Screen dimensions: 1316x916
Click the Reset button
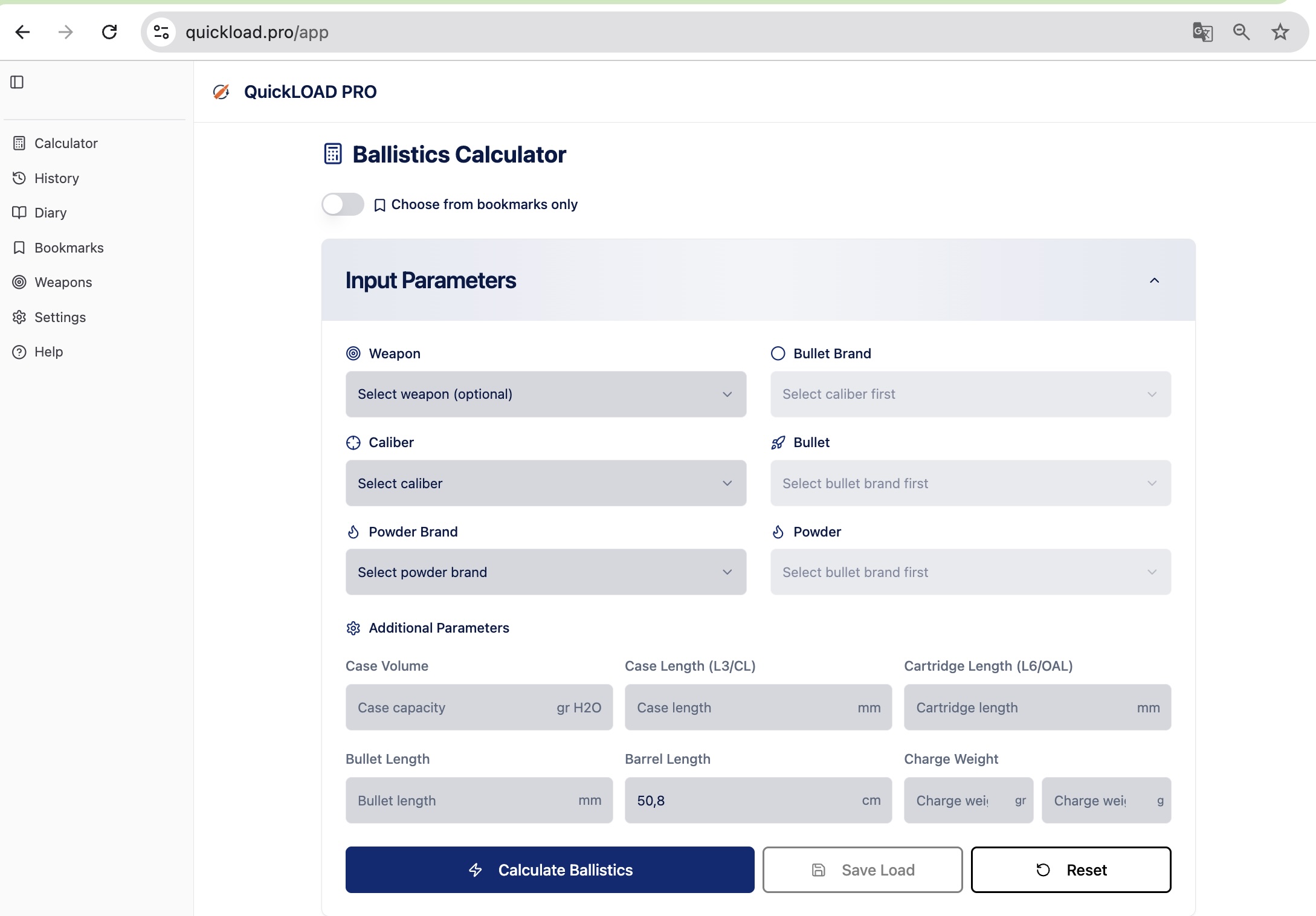[1070, 870]
